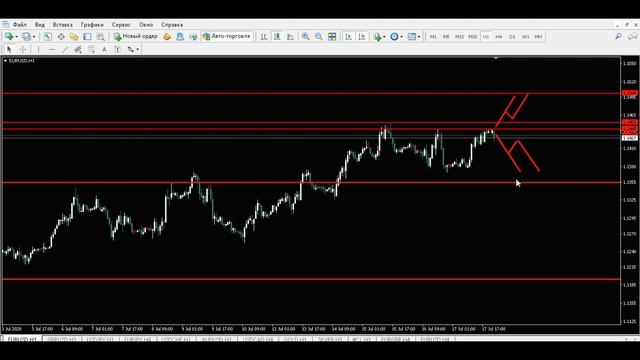Select the M1 timeframe
640x360 pixels.
[433, 37]
